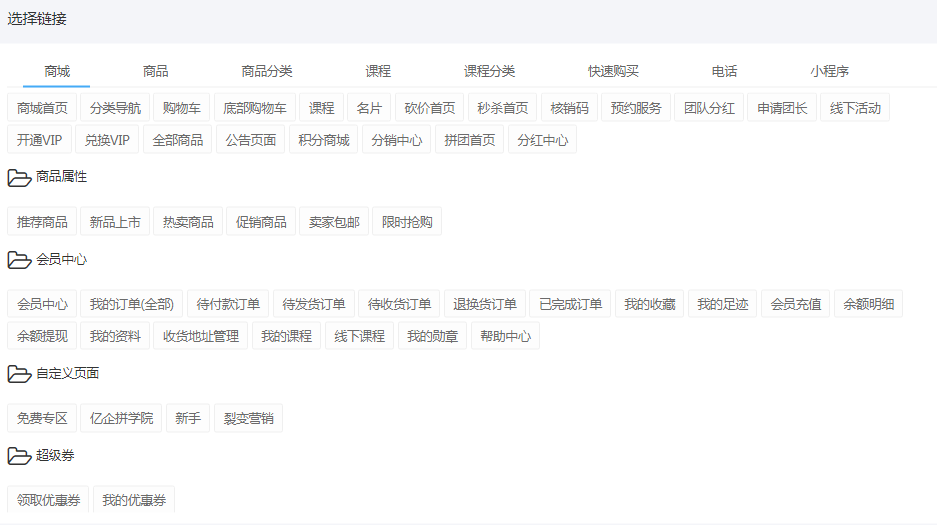937x525 pixels.
Task: Select the 待付款订单 button
Action: pos(228,304)
